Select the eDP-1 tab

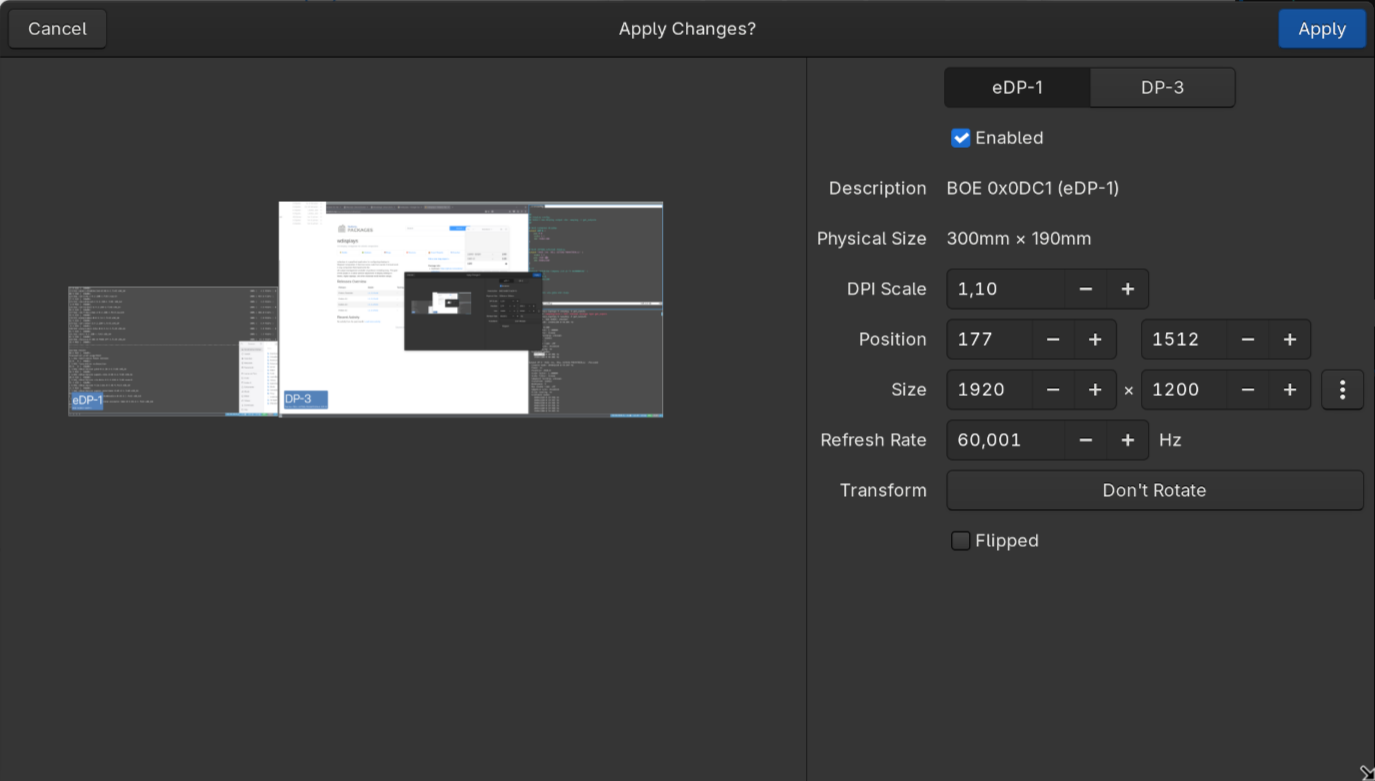[x=1017, y=88]
